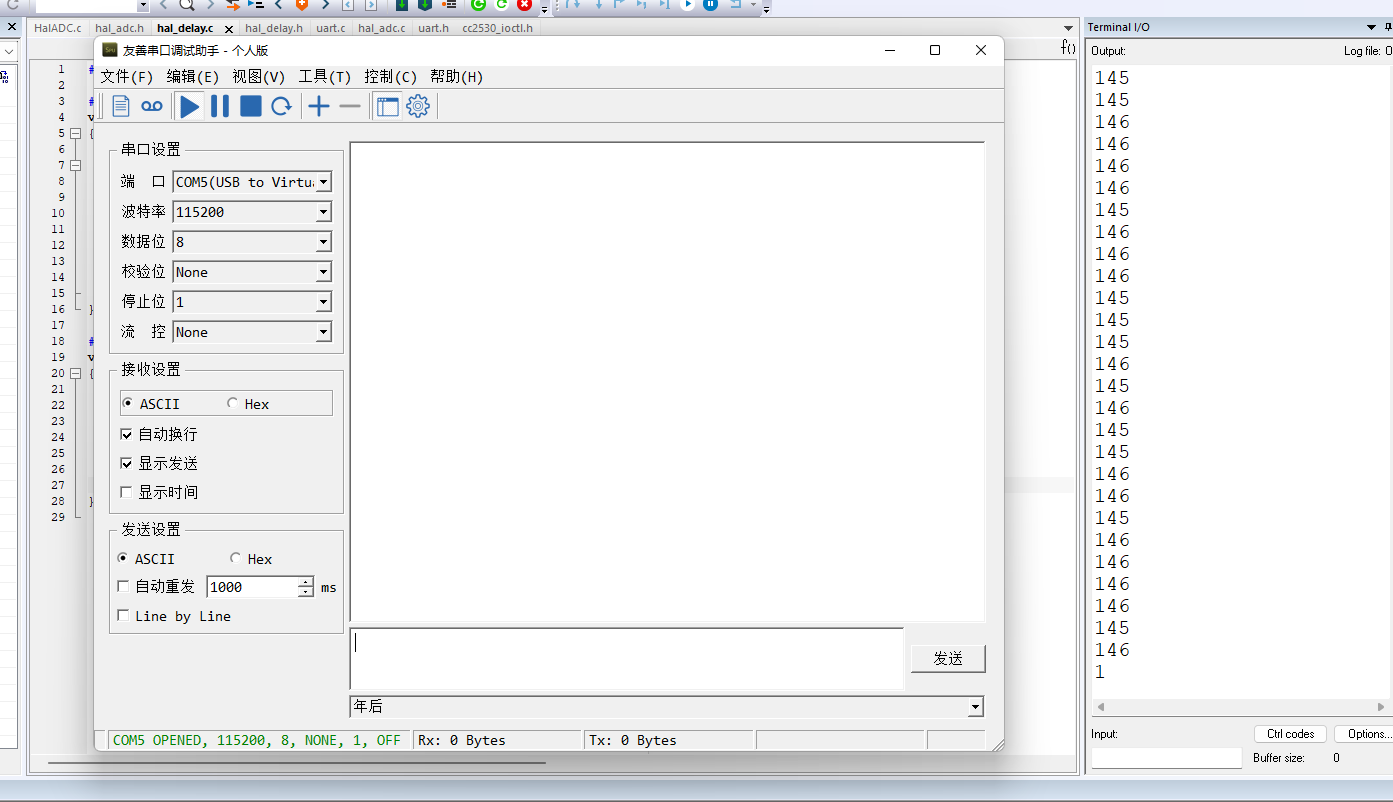Switch to the cc2530_ioctl.h editor tab

click(497, 28)
